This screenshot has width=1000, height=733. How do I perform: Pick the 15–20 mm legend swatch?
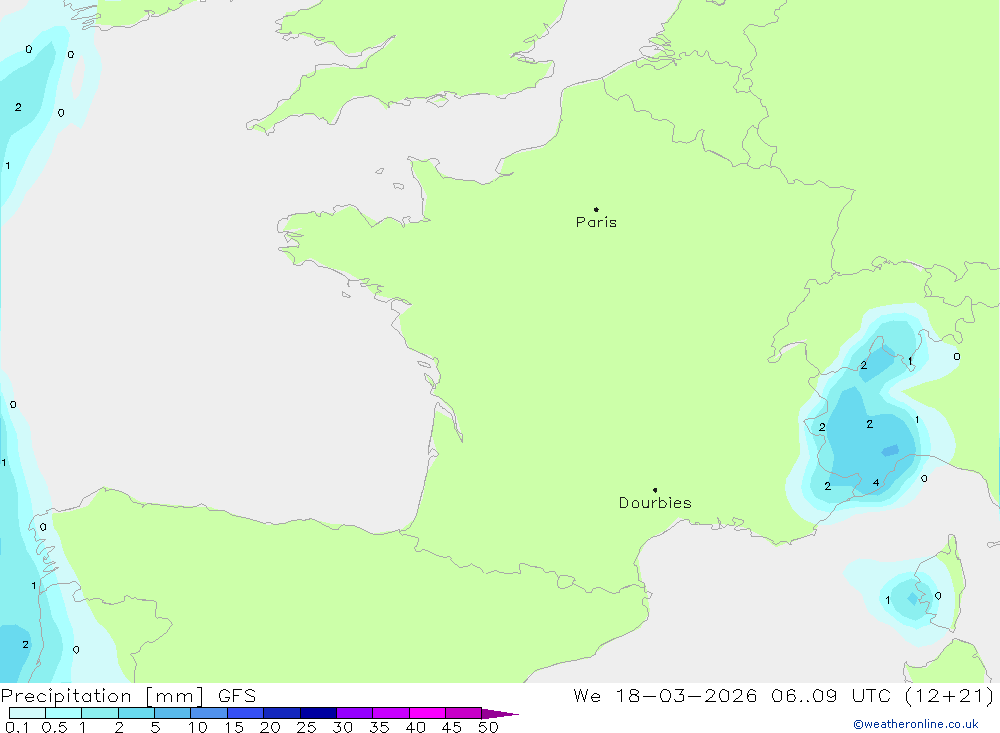246,713
